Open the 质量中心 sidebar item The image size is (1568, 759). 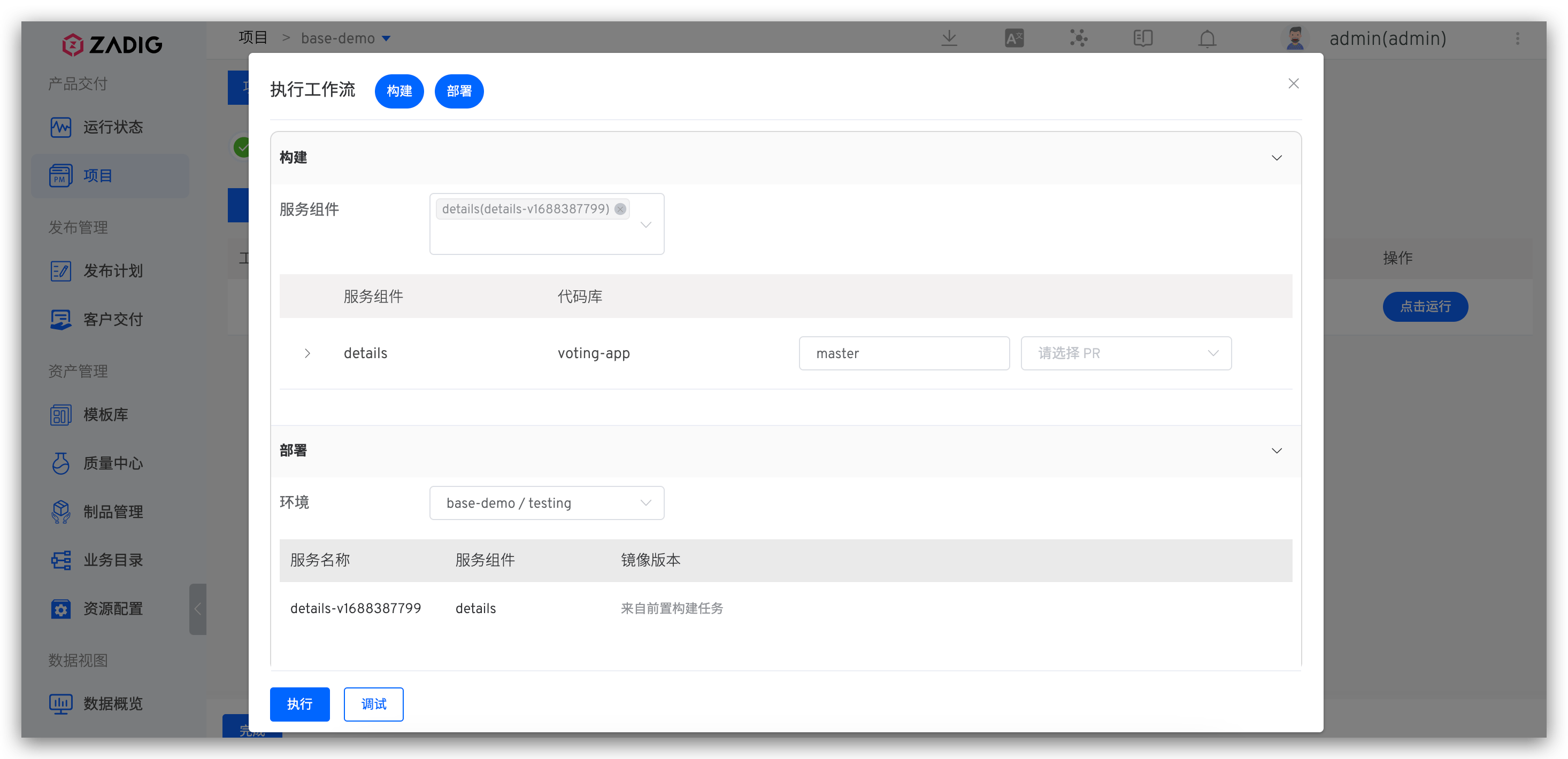pos(113,463)
